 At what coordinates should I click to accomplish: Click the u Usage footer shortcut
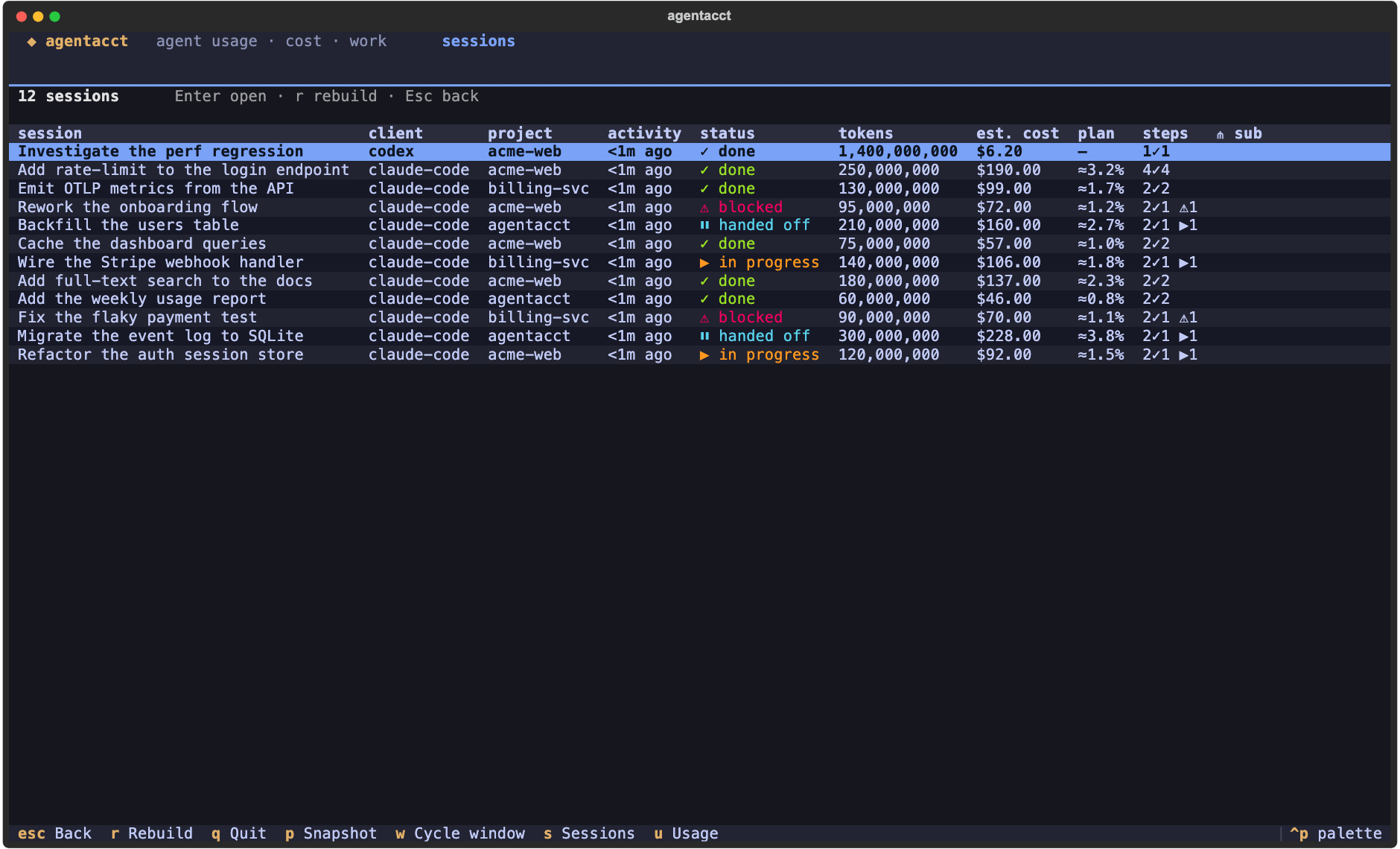[686, 834]
